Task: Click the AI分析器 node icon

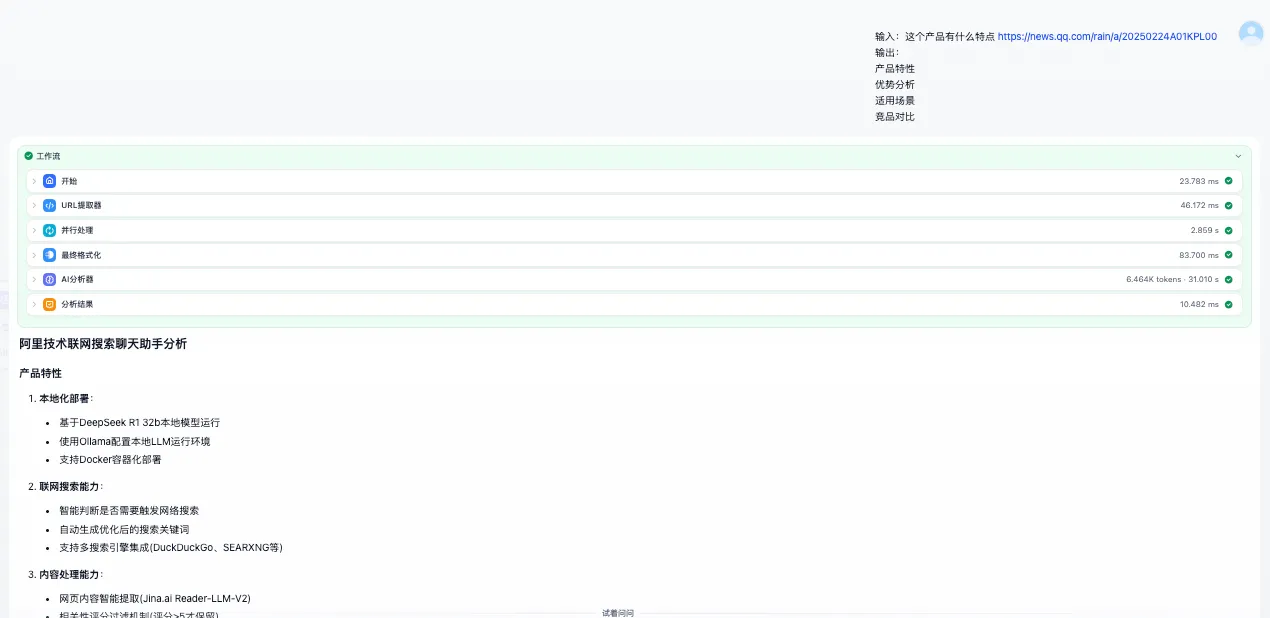Action: pyautogui.click(x=49, y=279)
